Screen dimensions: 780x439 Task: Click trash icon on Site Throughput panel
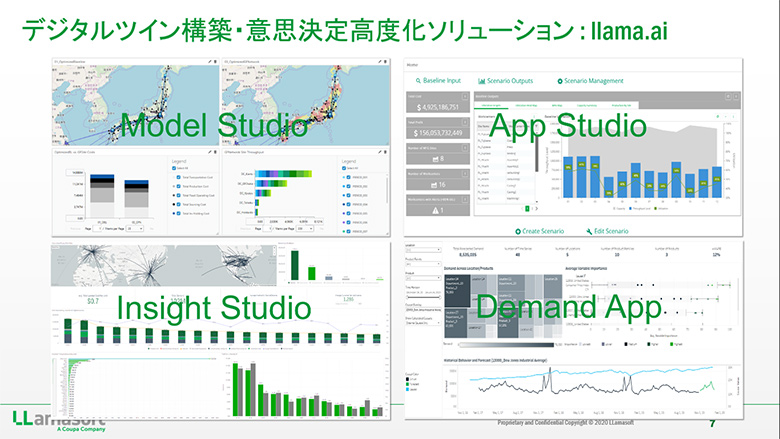(x=386, y=152)
